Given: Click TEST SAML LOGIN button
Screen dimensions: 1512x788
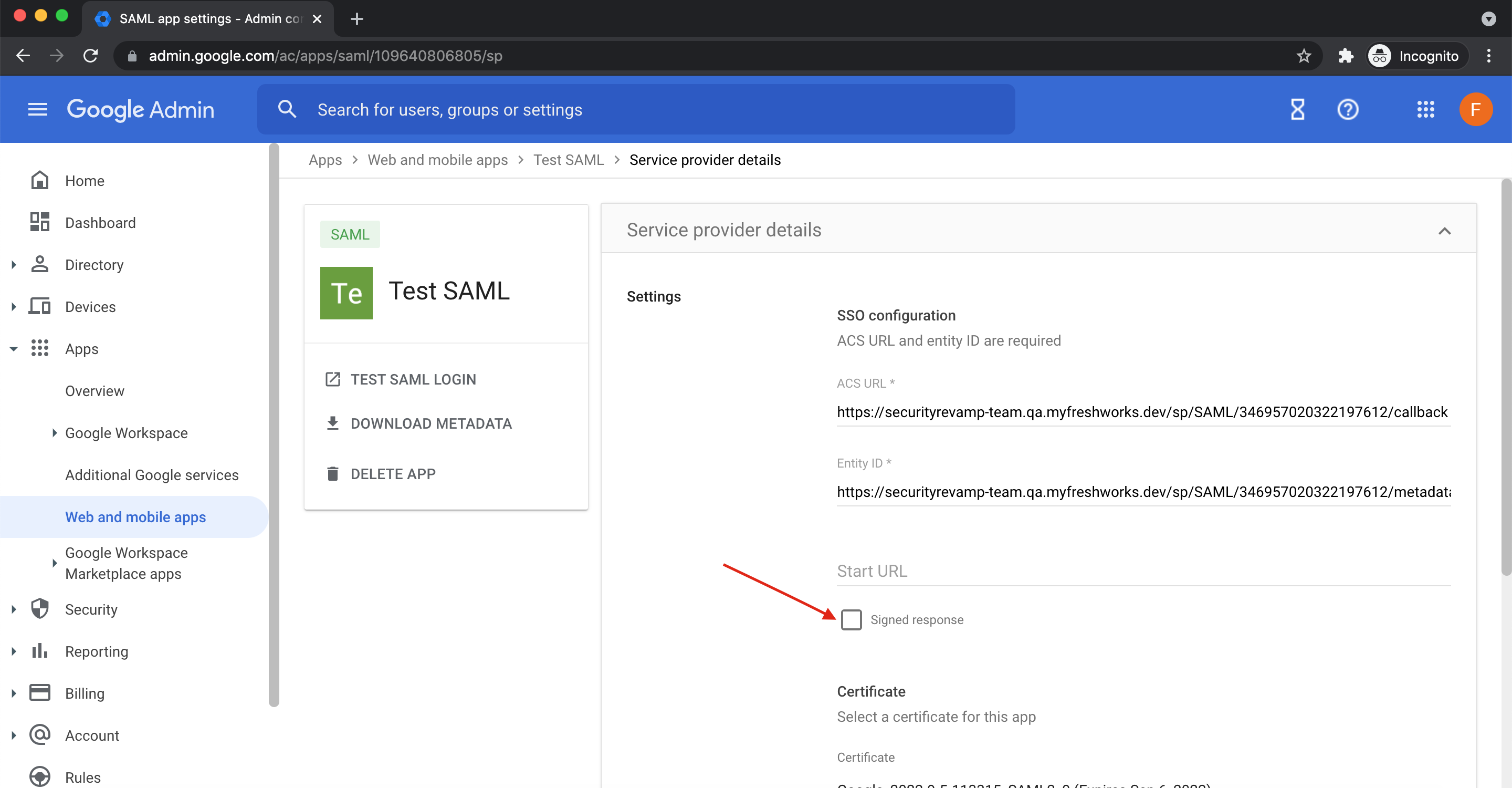Looking at the screenshot, I should [x=413, y=379].
